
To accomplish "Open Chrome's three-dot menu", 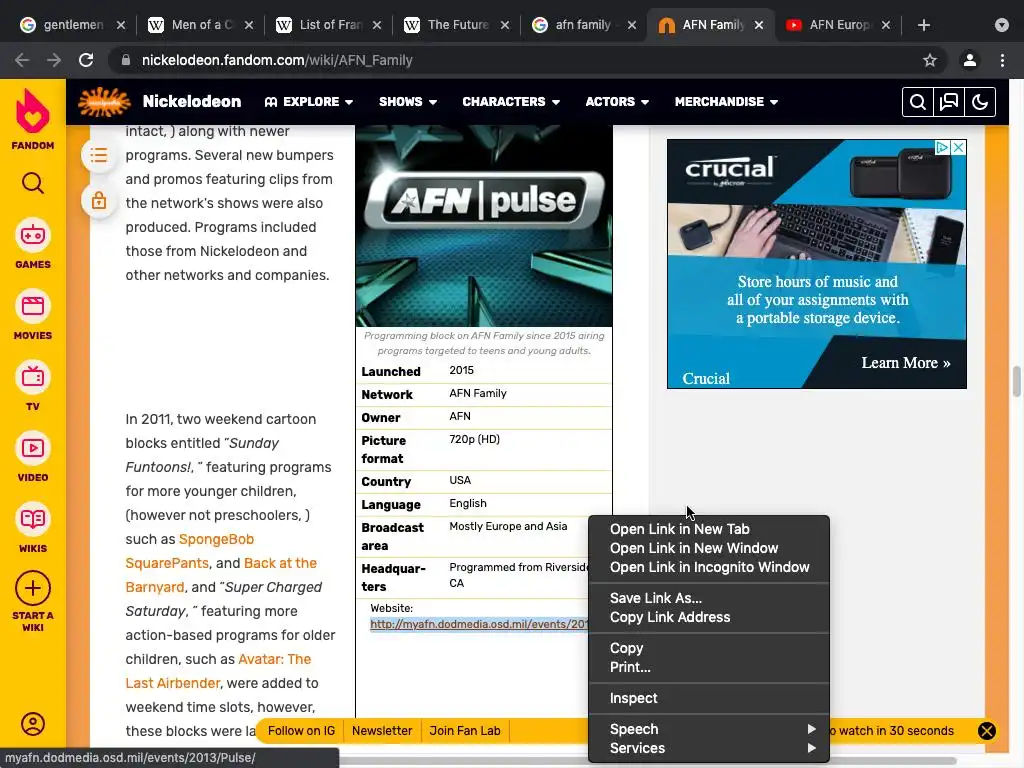I will [1002, 60].
